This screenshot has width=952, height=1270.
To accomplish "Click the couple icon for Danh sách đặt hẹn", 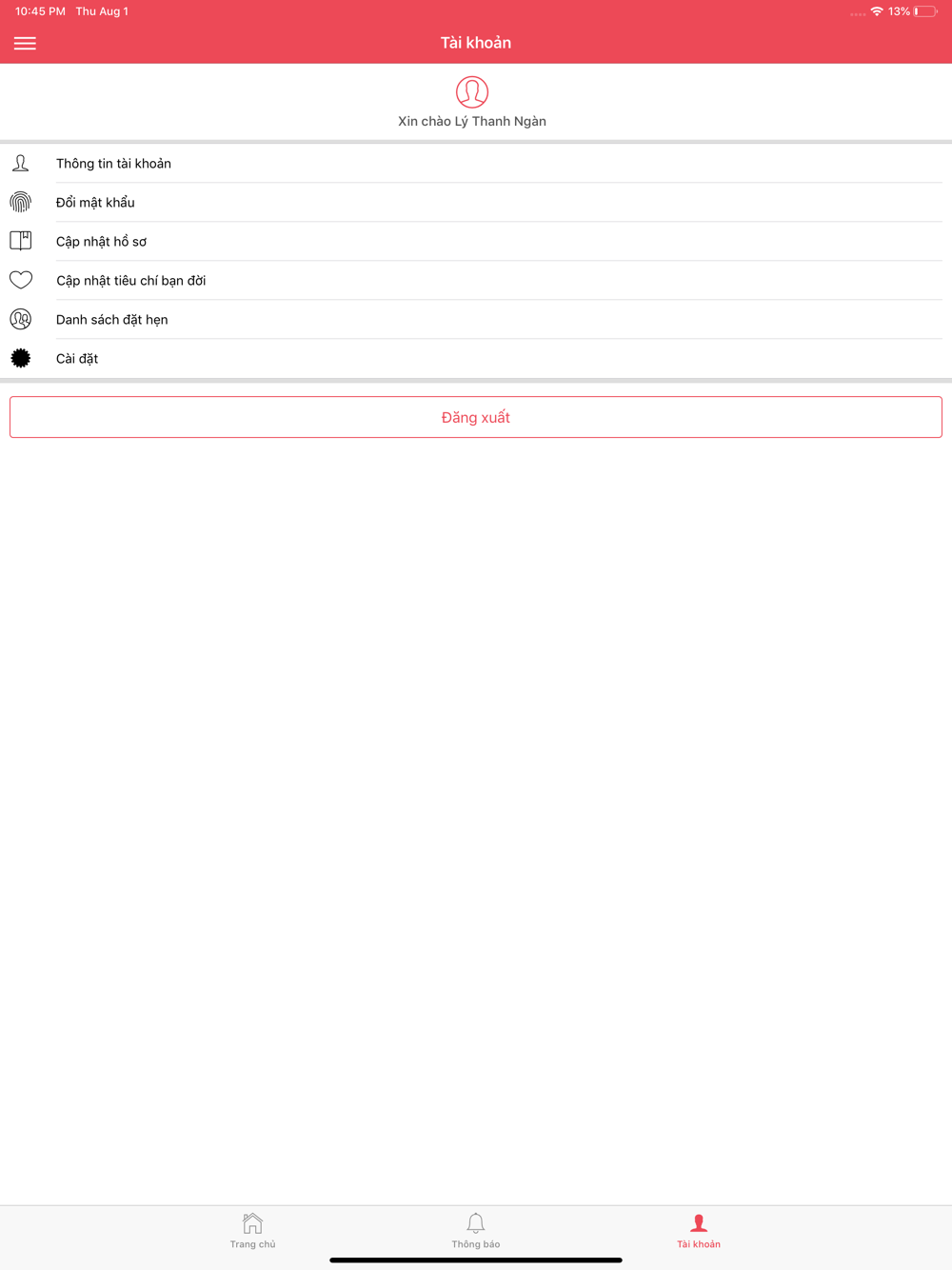I will coord(20,319).
